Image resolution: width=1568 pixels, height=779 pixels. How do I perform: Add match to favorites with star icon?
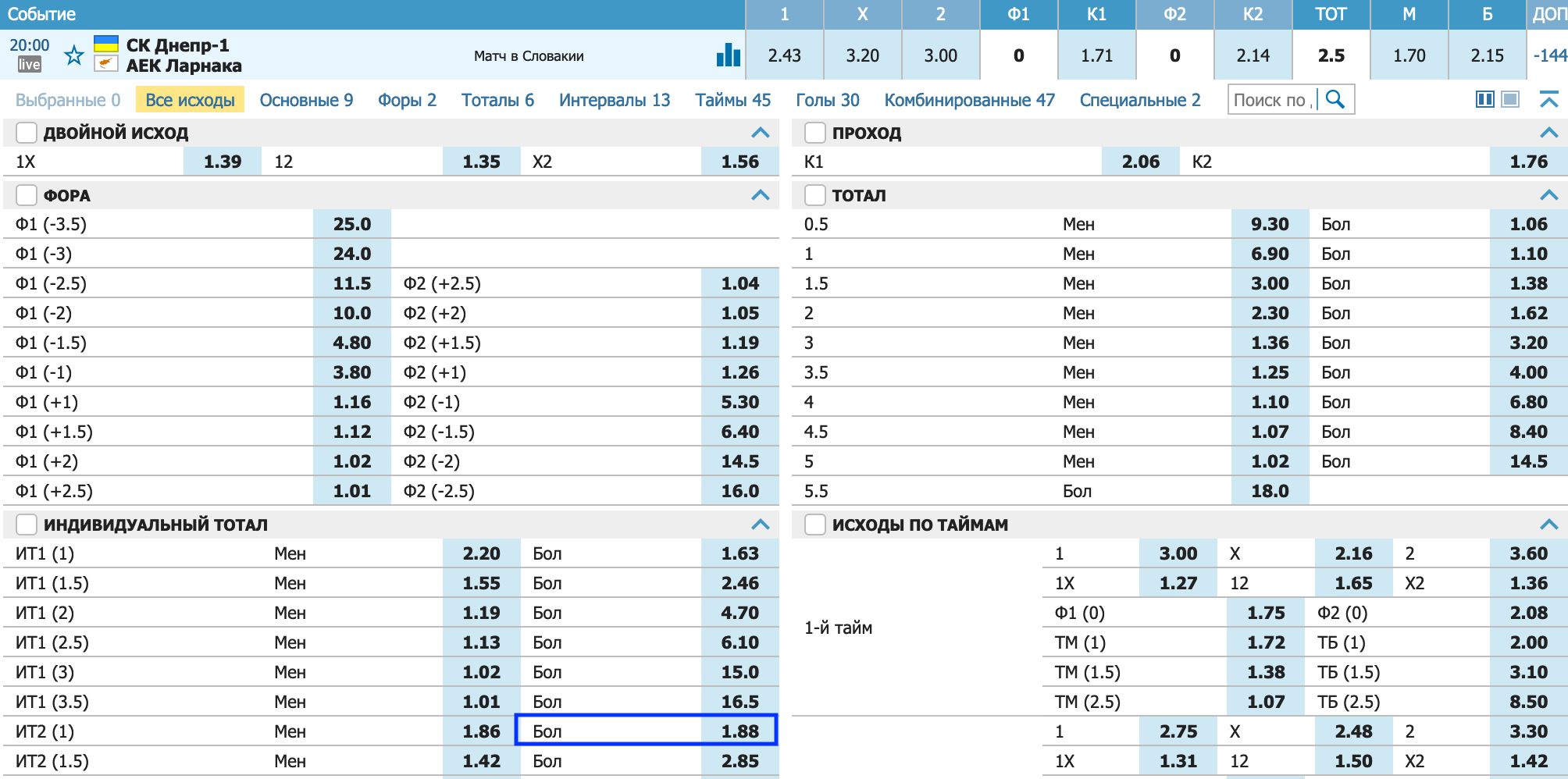[74, 55]
